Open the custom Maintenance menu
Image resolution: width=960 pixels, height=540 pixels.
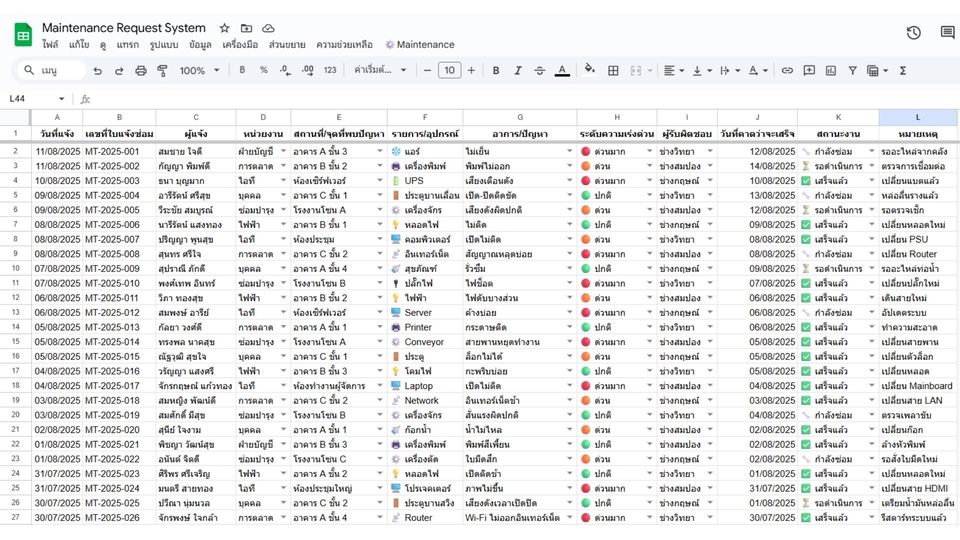click(419, 45)
